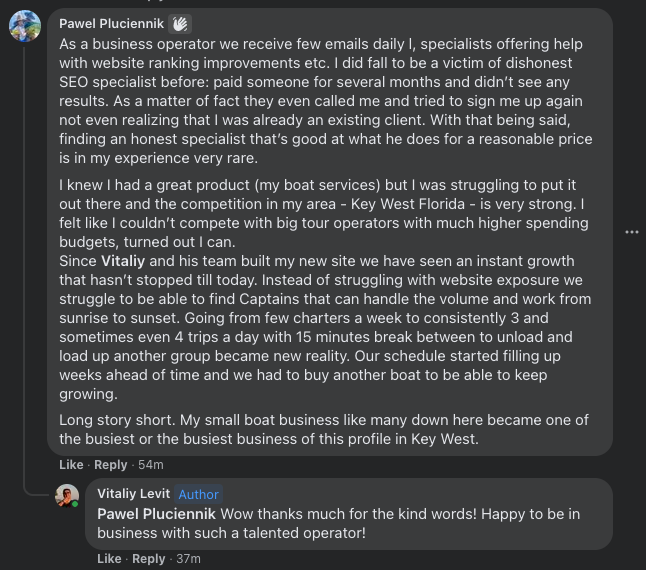The image size is (646, 570).
Task: Open the three-dot comment options menu
Action: coord(631,232)
